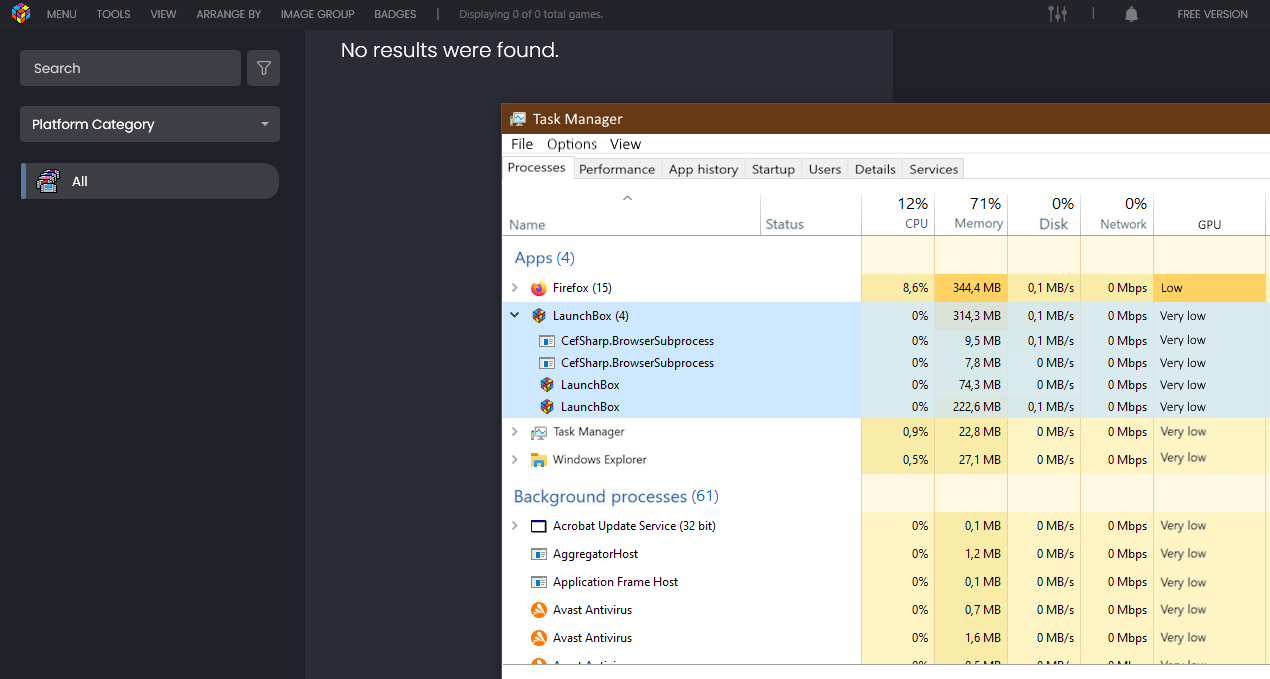
Task: Expand the Firefox process group
Action: [x=515, y=288]
